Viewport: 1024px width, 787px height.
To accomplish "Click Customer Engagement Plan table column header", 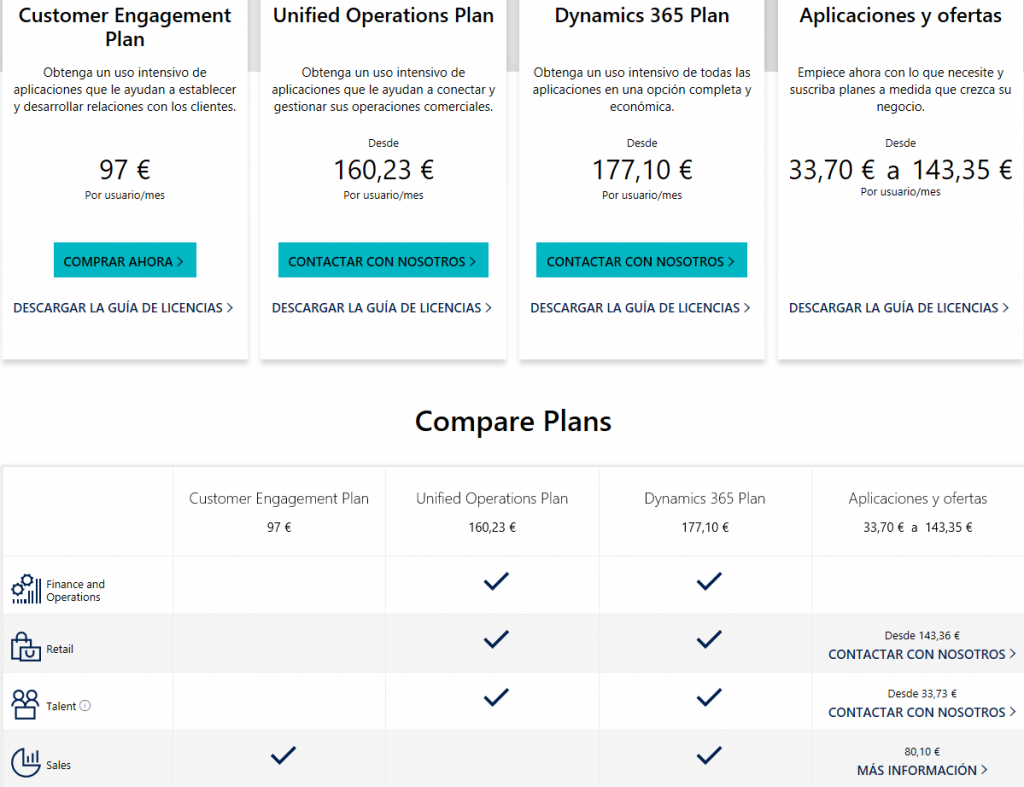I will point(279,498).
